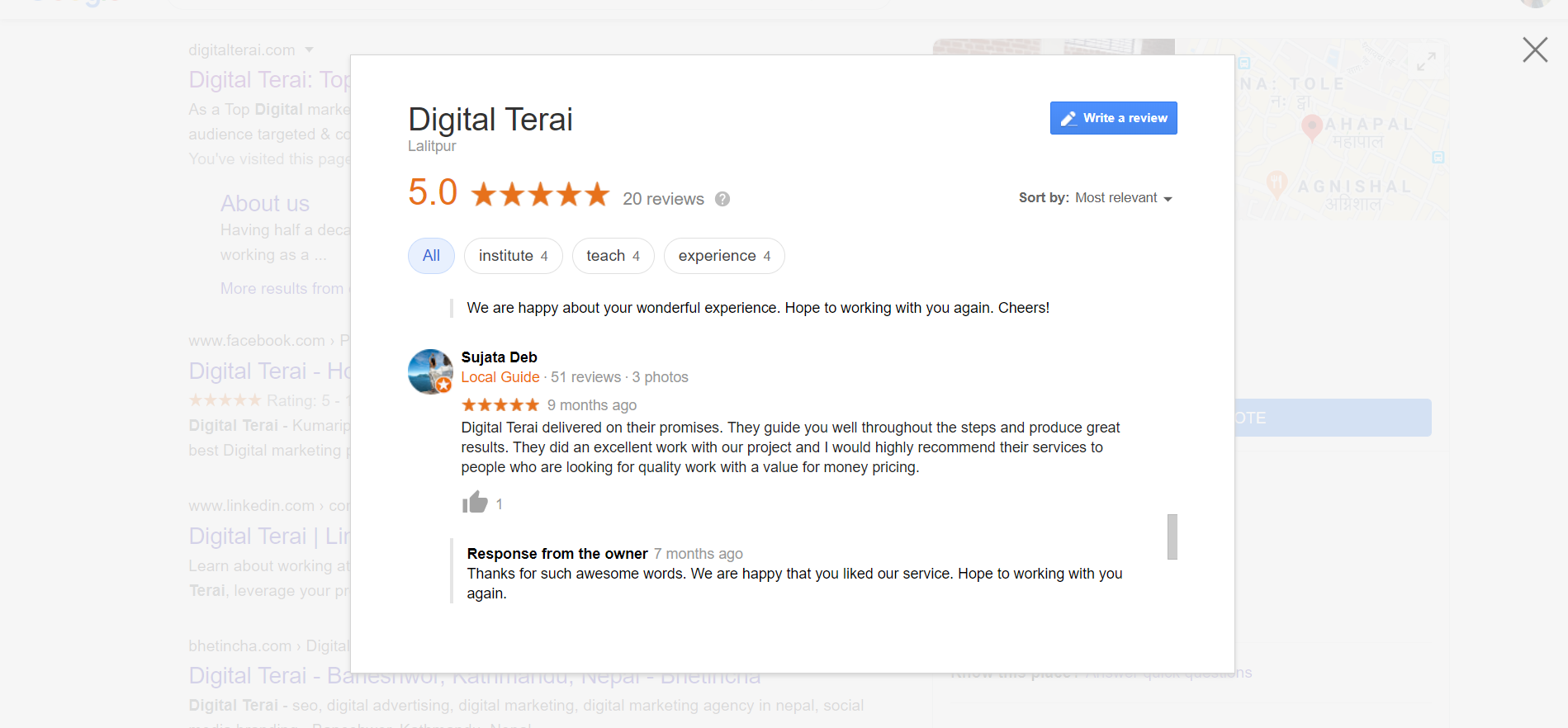Click the reviews help question mark icon

point(722,199)
